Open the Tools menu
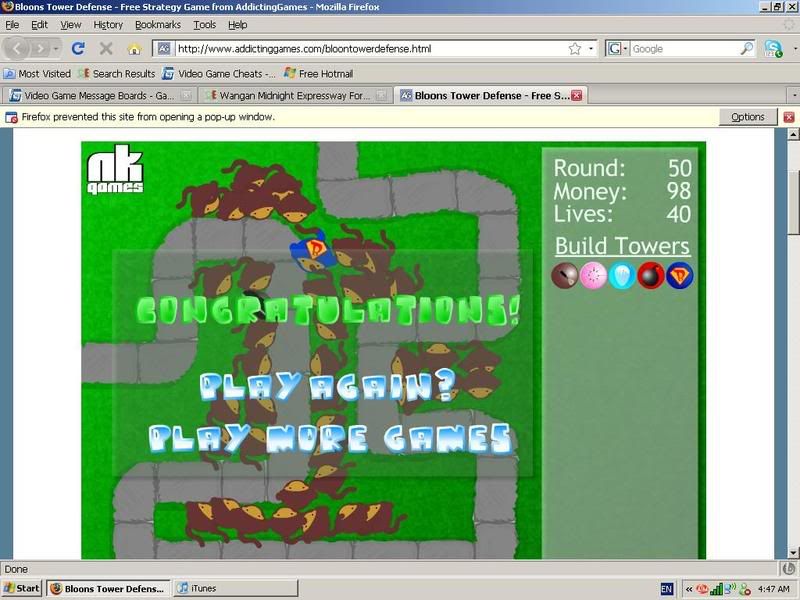The image size is (800, 600). click(x=205, y=24)
